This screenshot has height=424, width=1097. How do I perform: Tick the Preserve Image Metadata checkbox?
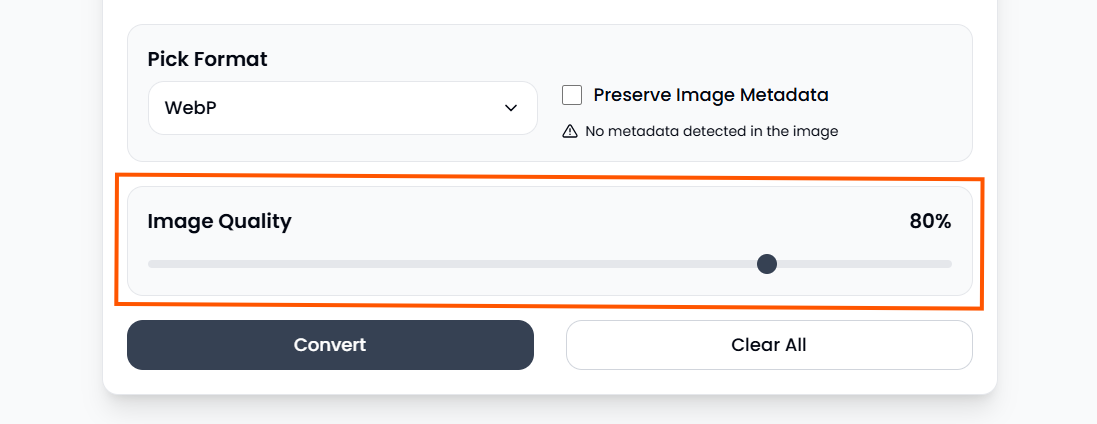pyautogui.click(x=572, y=95)
